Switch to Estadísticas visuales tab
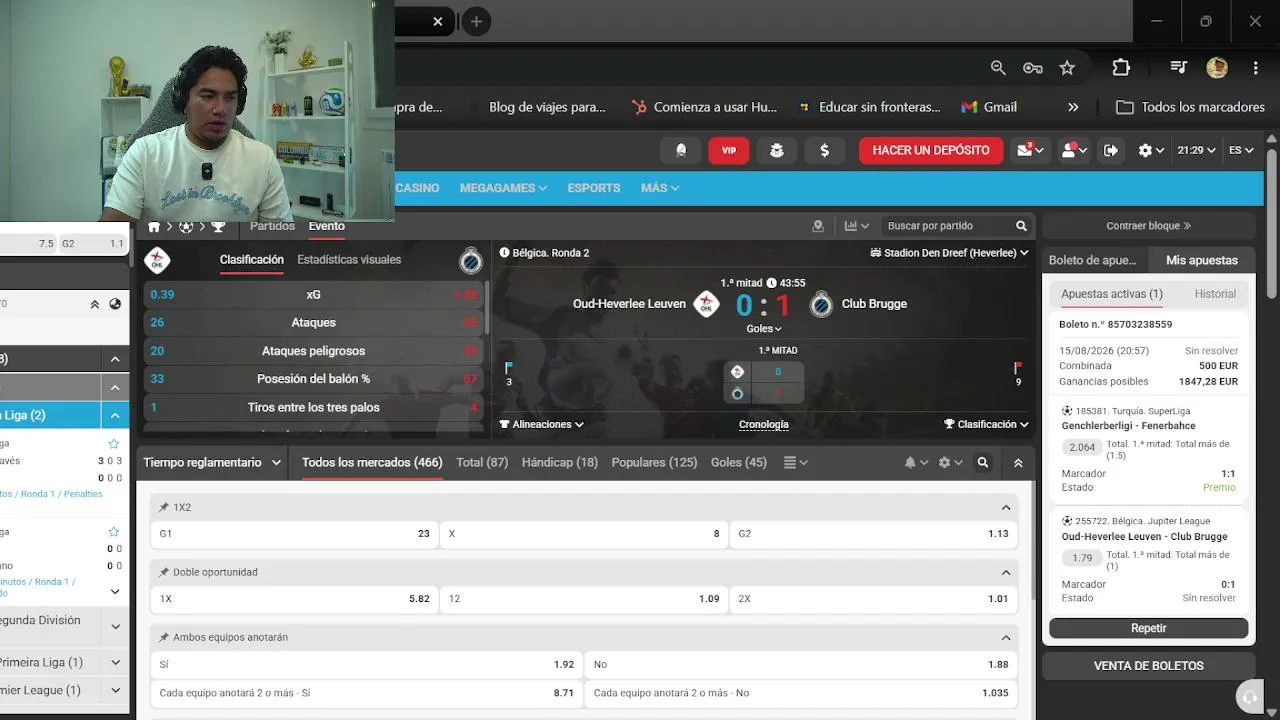 tap(349, 260)
